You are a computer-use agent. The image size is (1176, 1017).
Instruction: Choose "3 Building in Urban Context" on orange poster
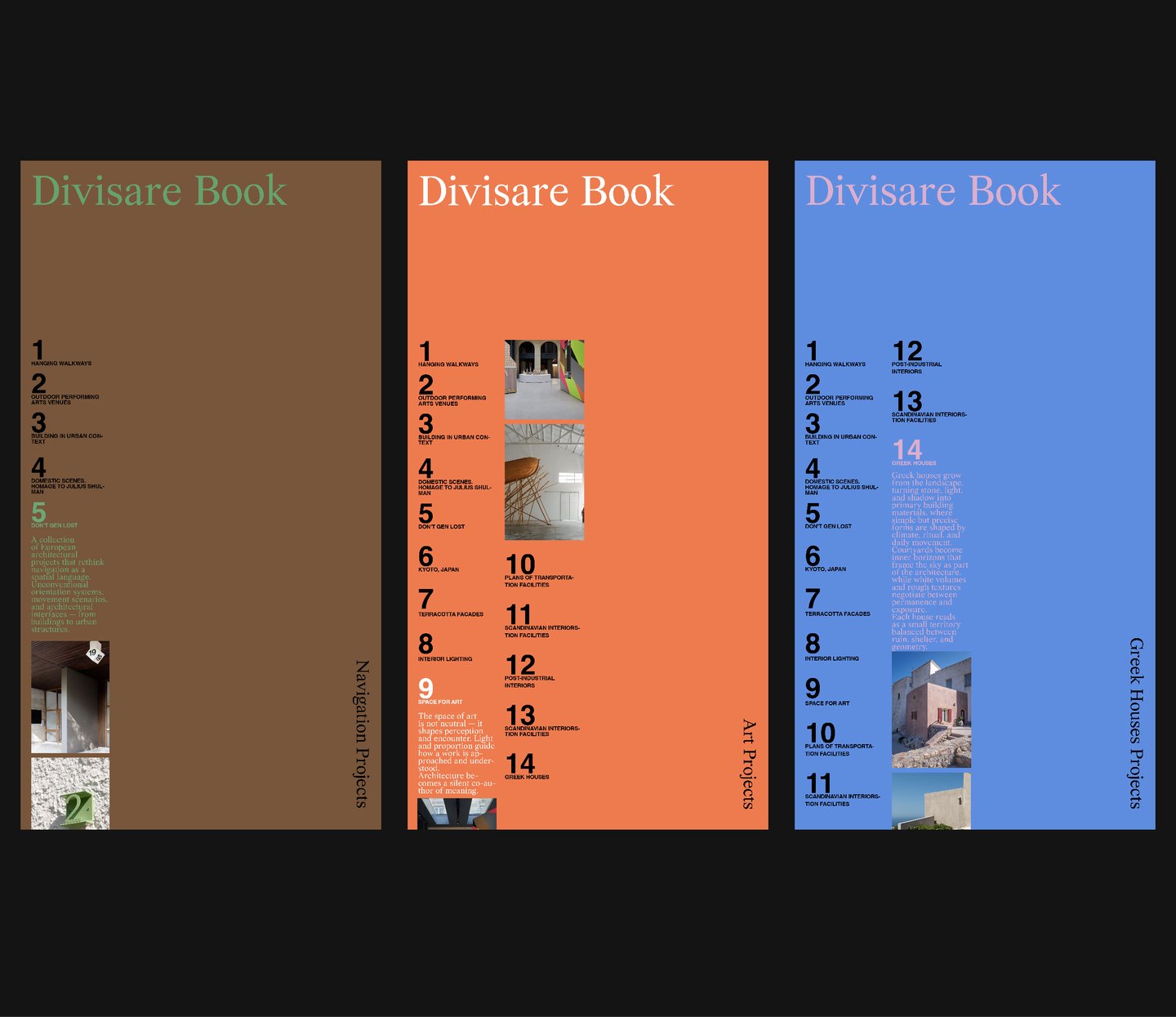click(454, 429)
